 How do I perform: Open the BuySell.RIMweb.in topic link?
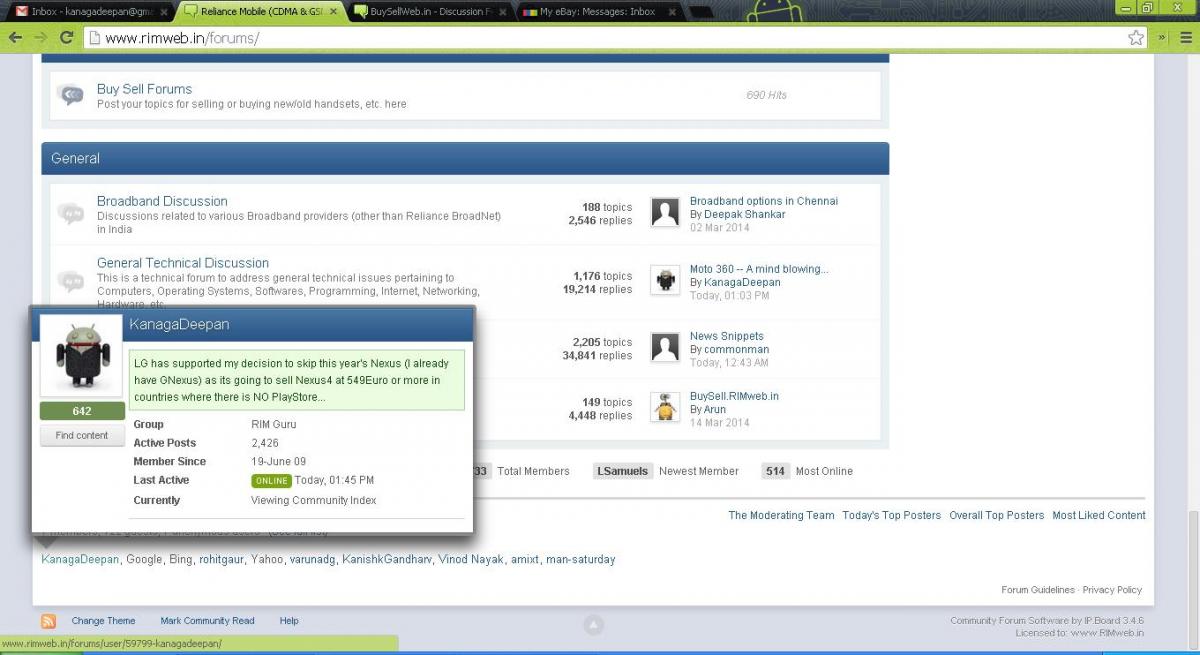pyautogui.click(x=734, y=396)
